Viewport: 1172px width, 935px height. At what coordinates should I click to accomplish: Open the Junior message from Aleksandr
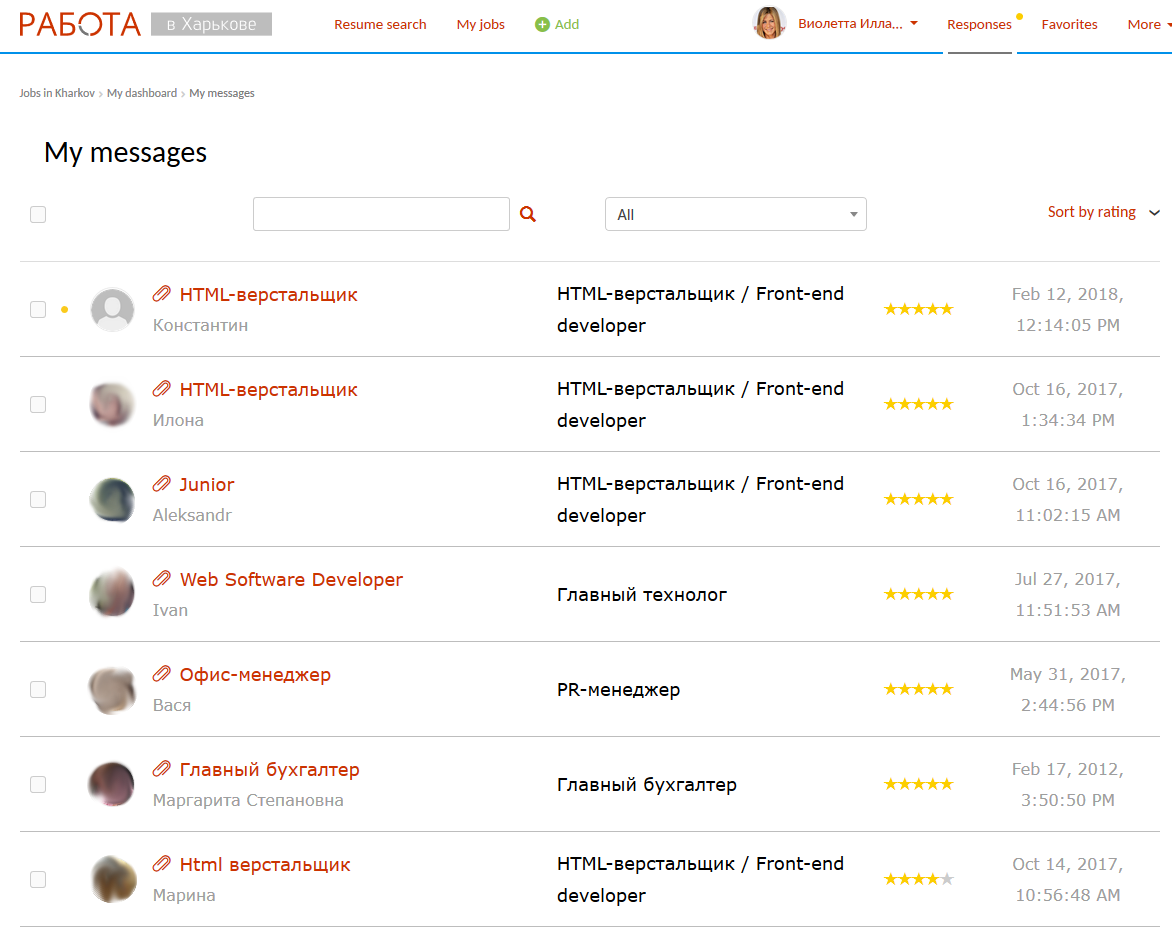coord(207,484)
